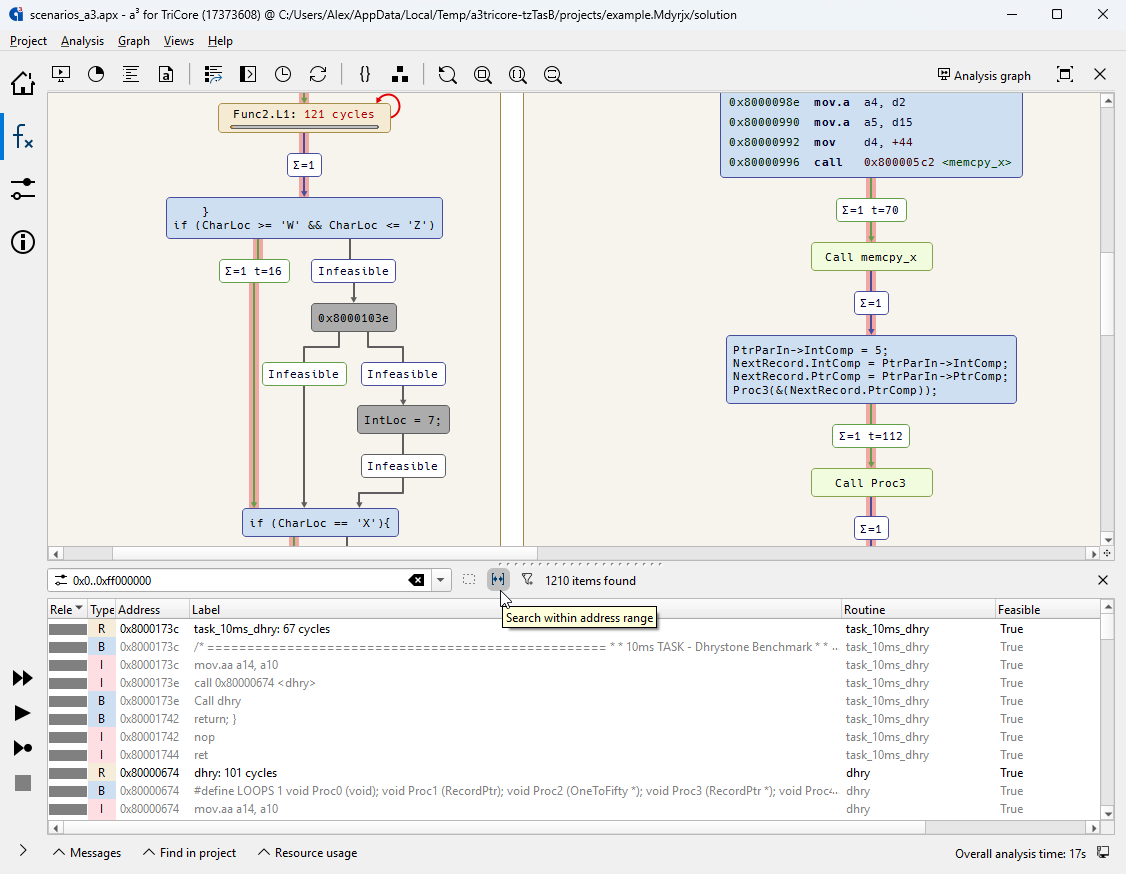Open the settings sliders icon in sidebar
Screen dimensions: 1126x874
tap(23, 189)
